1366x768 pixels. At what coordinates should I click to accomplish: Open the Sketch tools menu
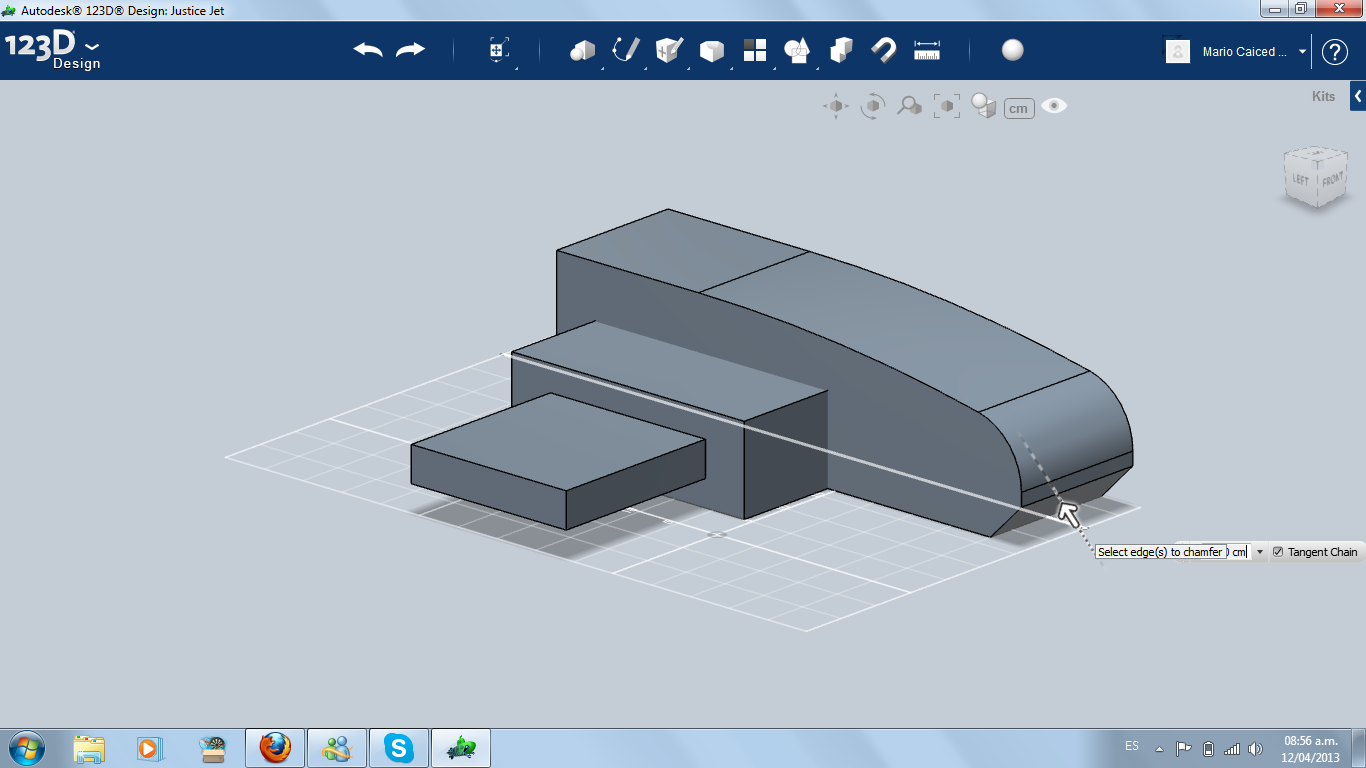coord(626,50)
